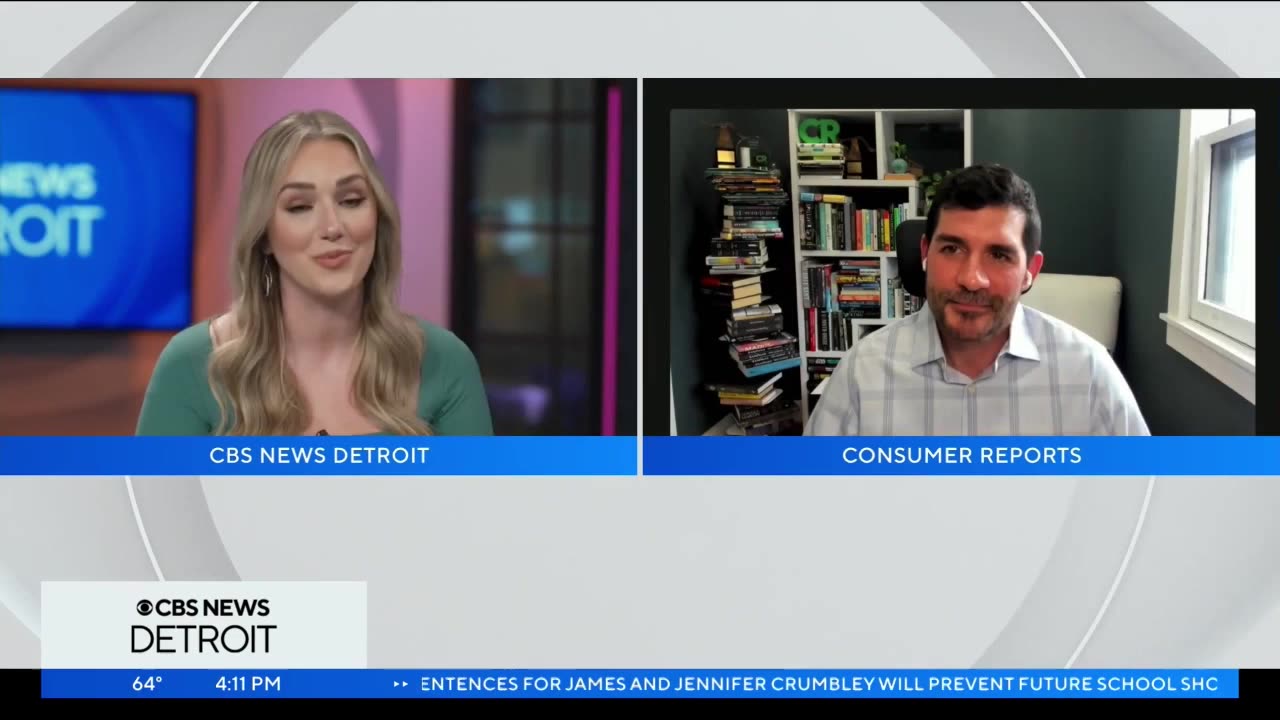1280x720 pixels.
Task: Click the ticker double-arrow icon
Action: [401, 684]
